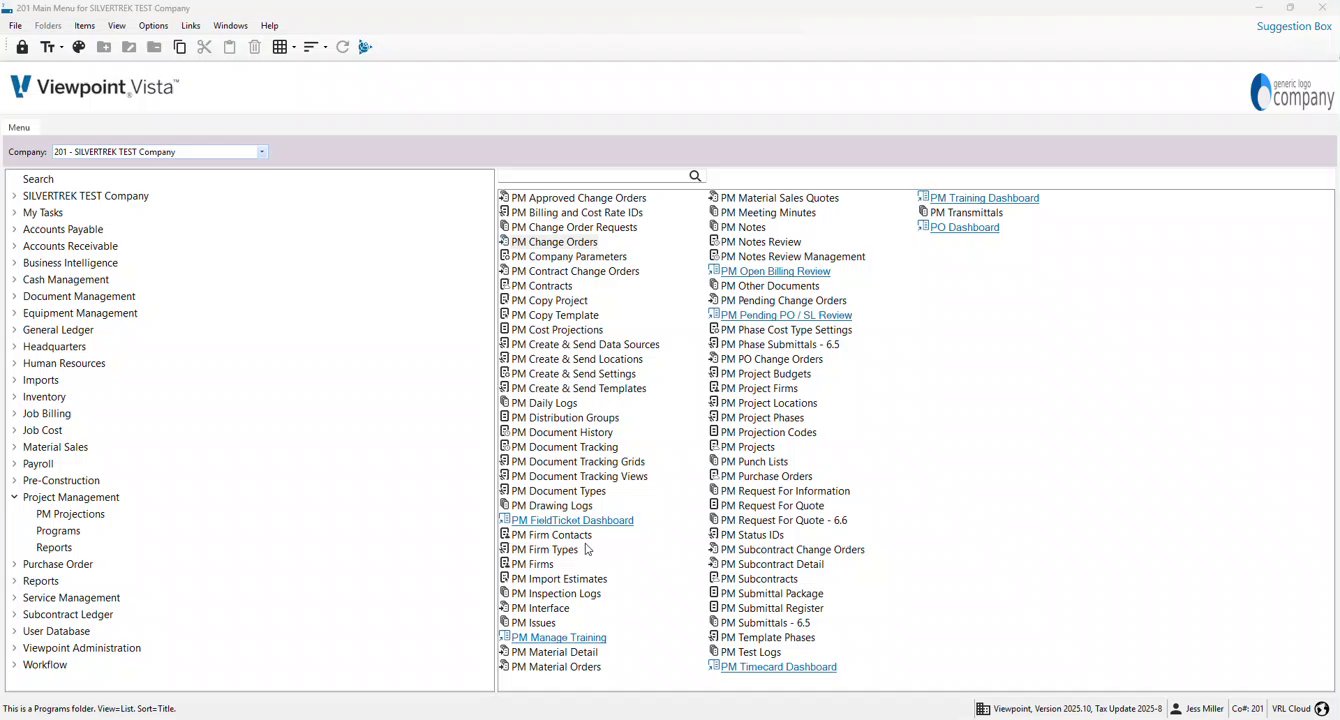Open the color palette theme icon
Image resolution: width=1340 pixels, height=720 pixels.
(x=79, y=47)
